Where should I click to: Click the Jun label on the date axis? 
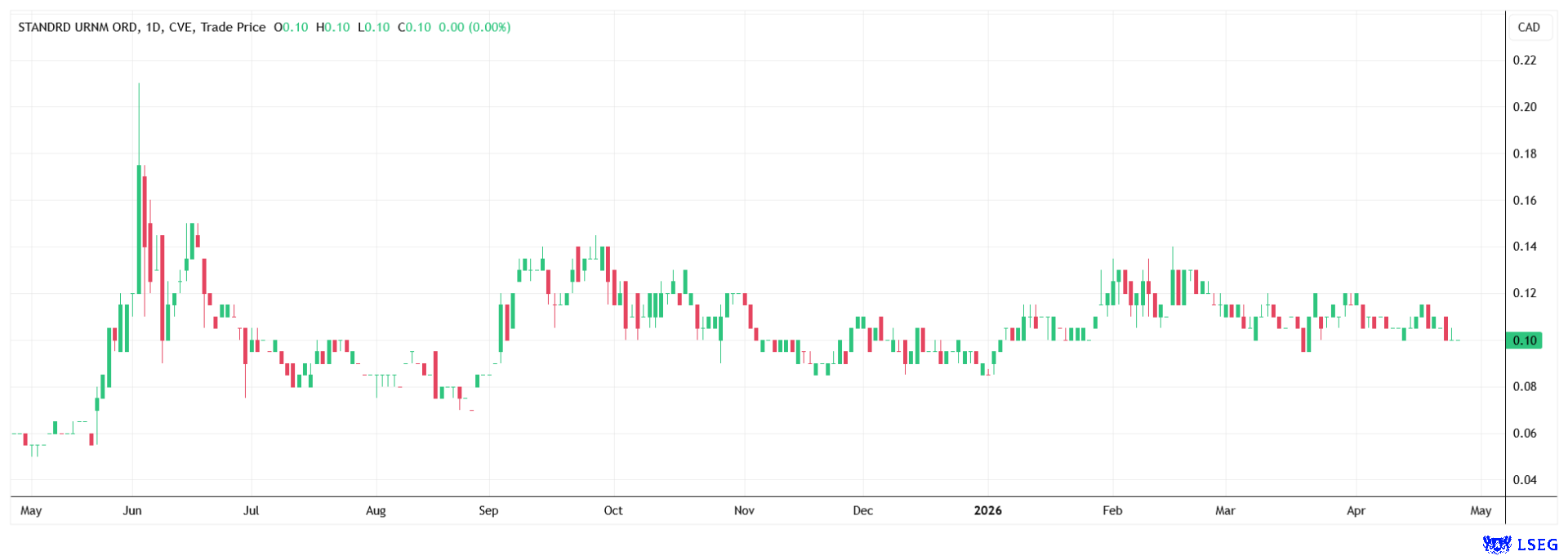coord(132,510)
